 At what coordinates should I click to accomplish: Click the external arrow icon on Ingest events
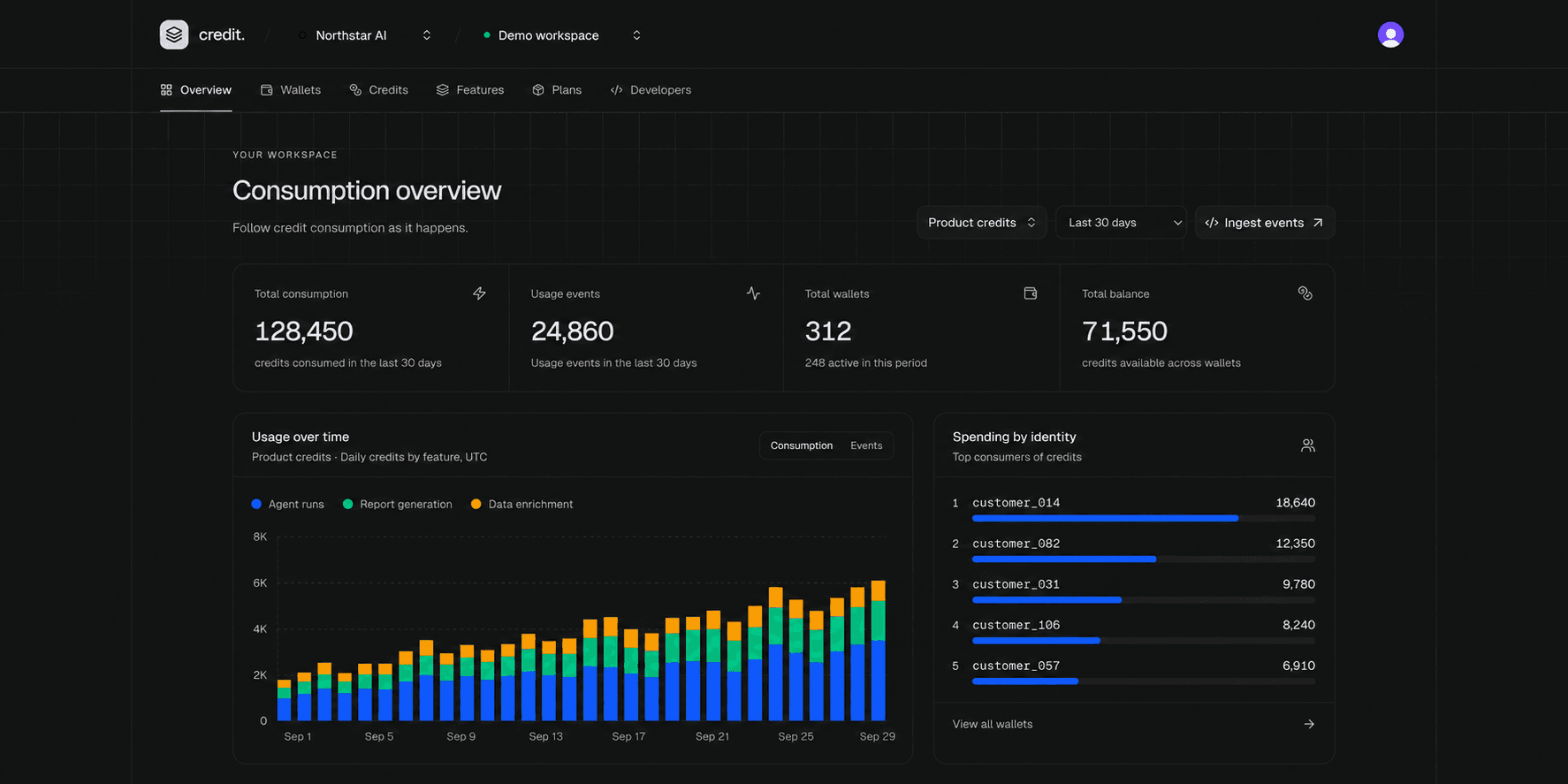[1318, 223]
